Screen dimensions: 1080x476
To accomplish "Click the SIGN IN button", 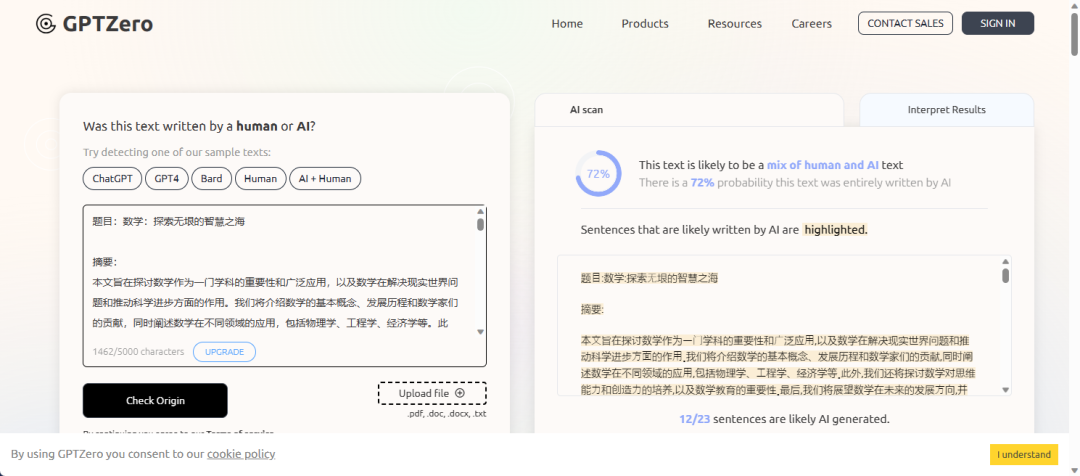I will coord(997,23).
